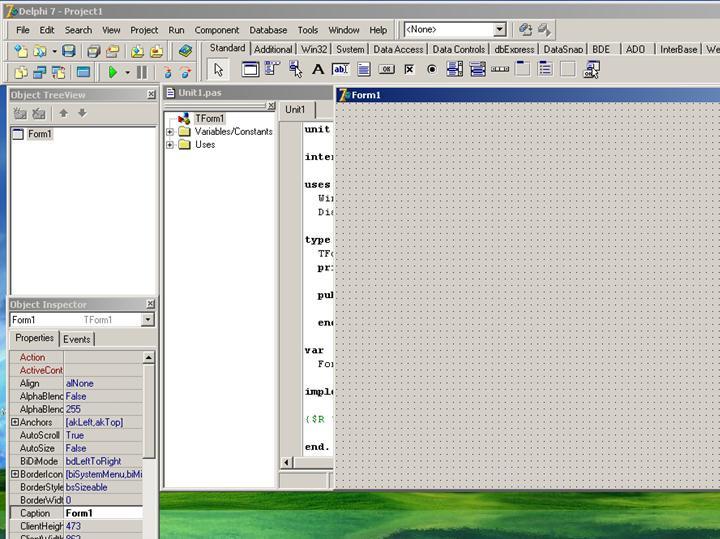720x539 pixels.
Task: Click the Object Inspector scroll up arrow
Action: click(148, 357)
